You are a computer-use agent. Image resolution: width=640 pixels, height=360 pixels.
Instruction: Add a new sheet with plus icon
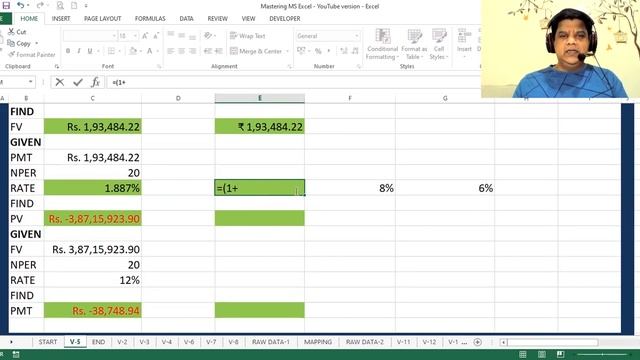point(478,342)
